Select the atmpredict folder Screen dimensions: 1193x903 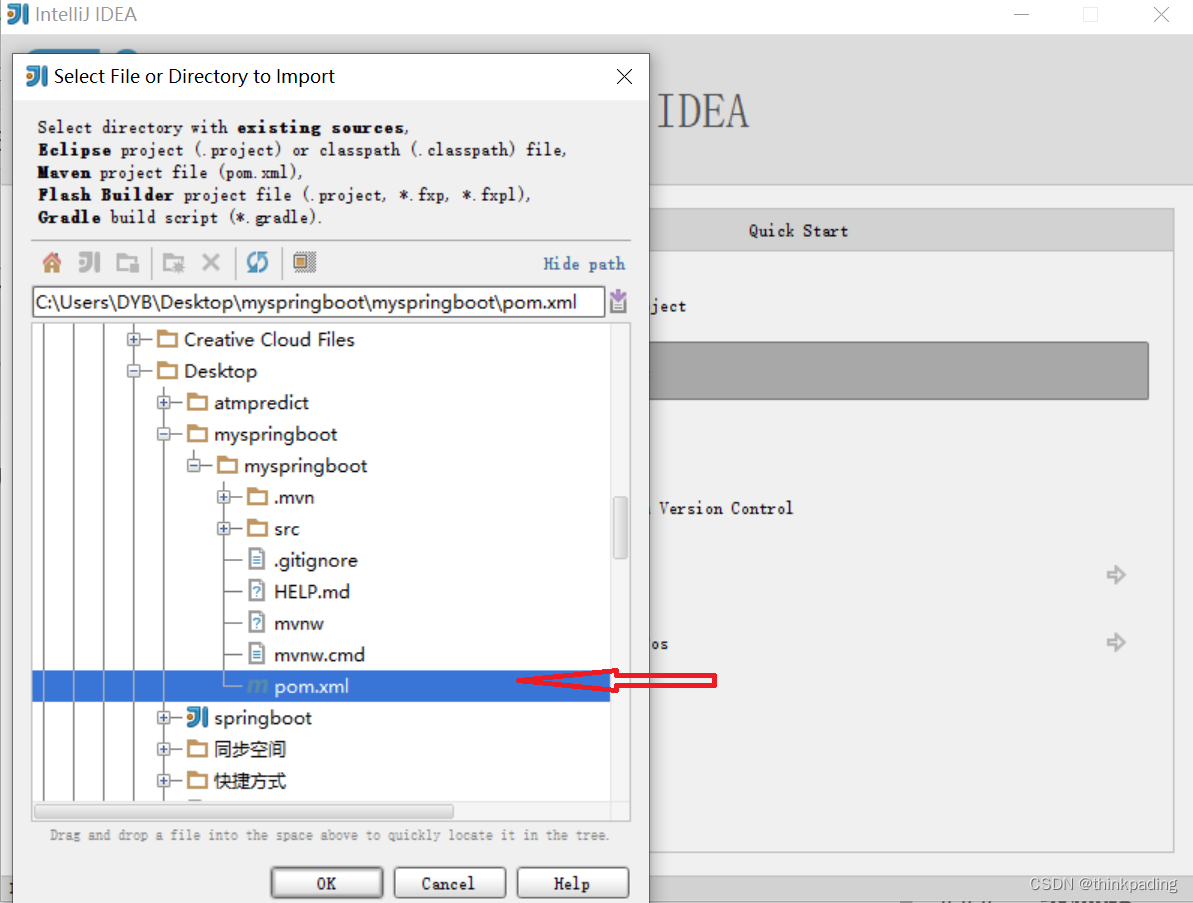pyautogui.click(x=261, y=402)
